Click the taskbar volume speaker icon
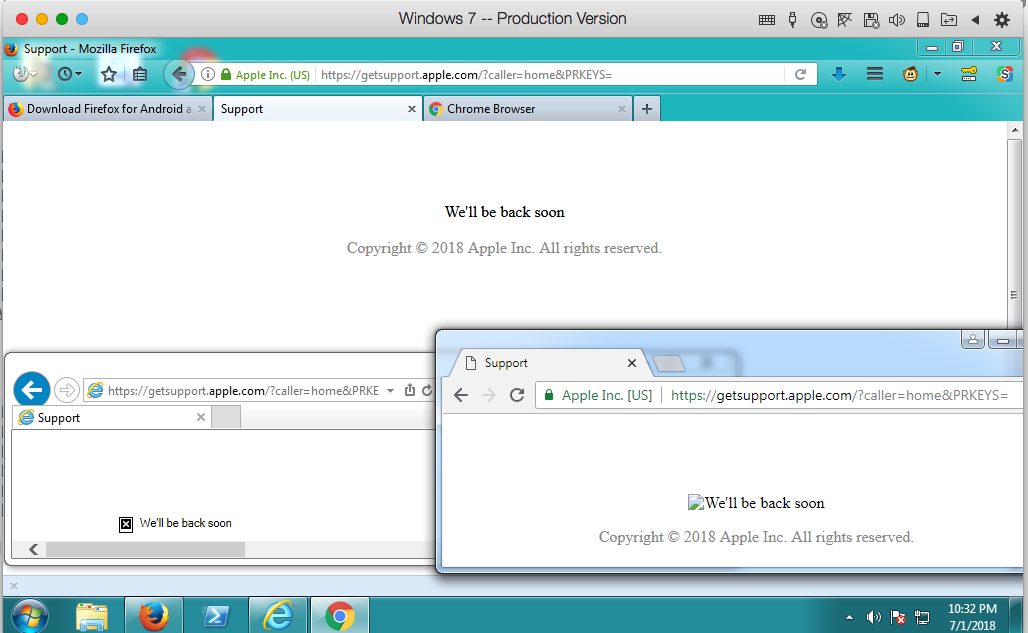The width and height of the screenshot is (1028, 633). click(x=873, y=617)
